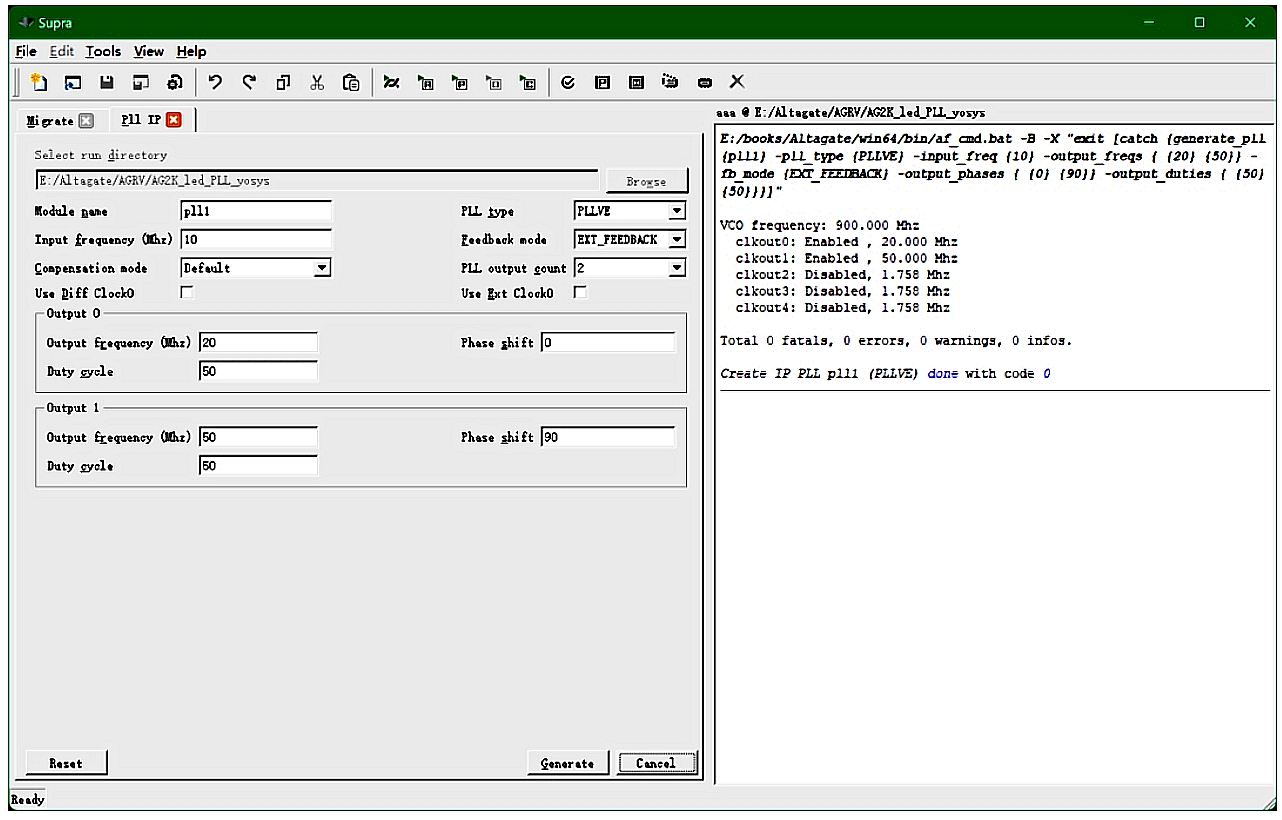
Task: Click the Open project toolbar icon
Action: click(73, 82)
